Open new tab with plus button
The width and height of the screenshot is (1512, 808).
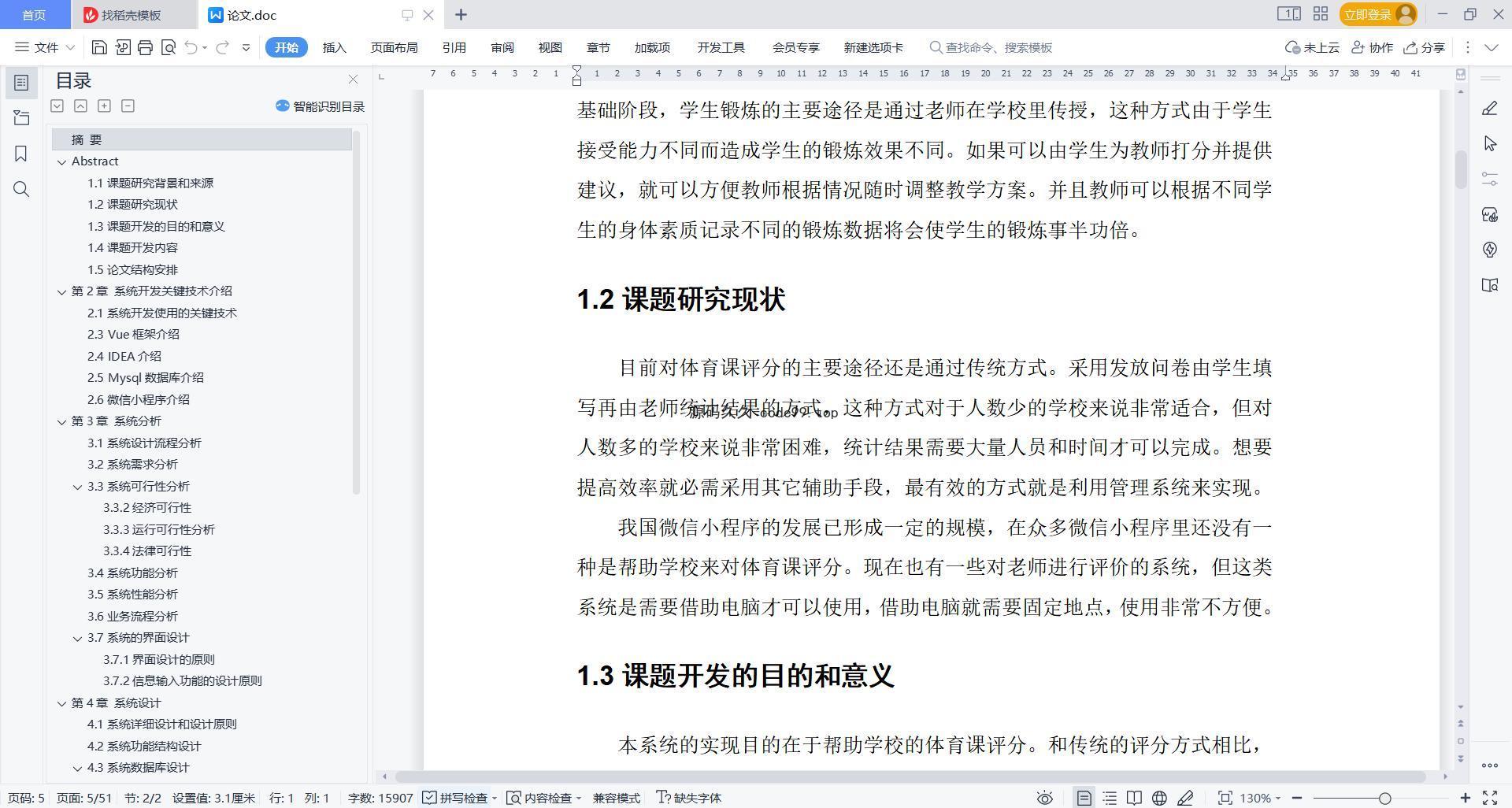(x=461, y=14)
